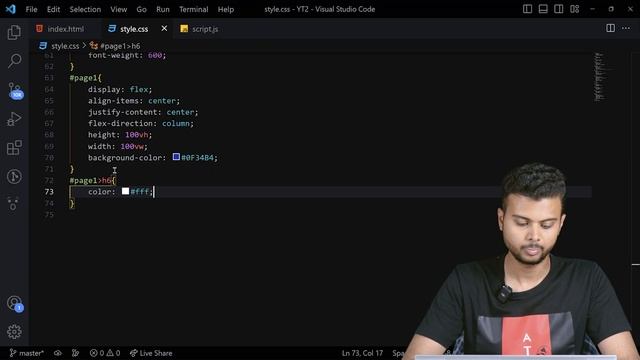Click the '#page1>h6{' selector text

pyautogui.click(x=93, y=180)
